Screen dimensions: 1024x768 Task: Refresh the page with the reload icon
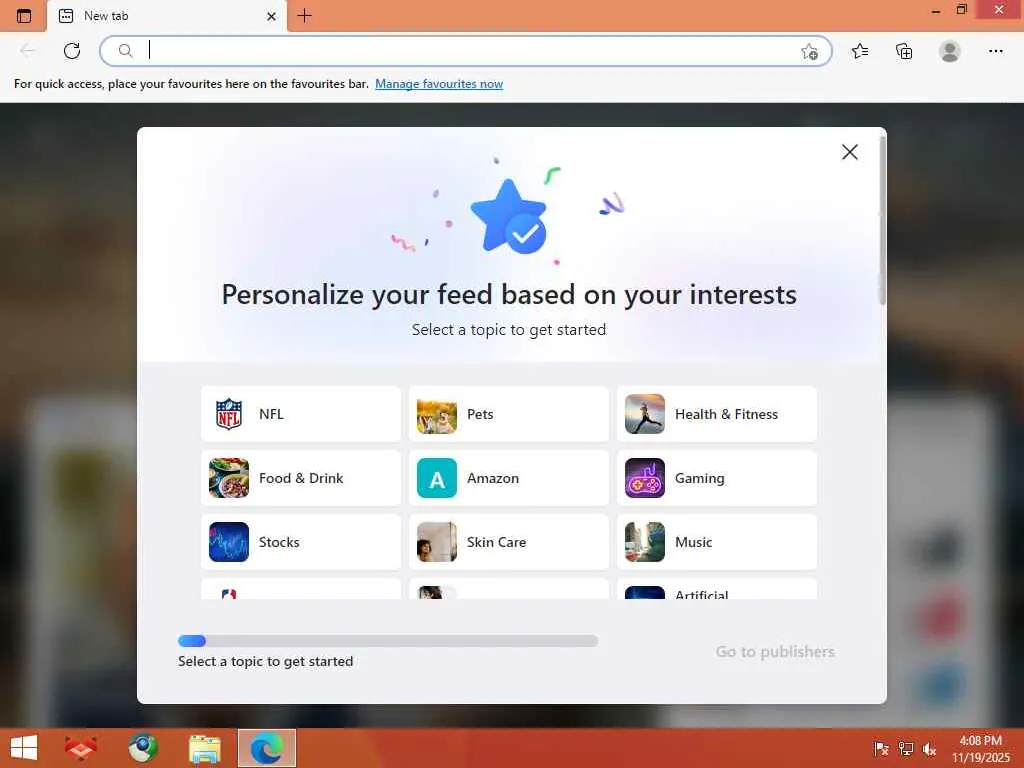pos(72,51)
